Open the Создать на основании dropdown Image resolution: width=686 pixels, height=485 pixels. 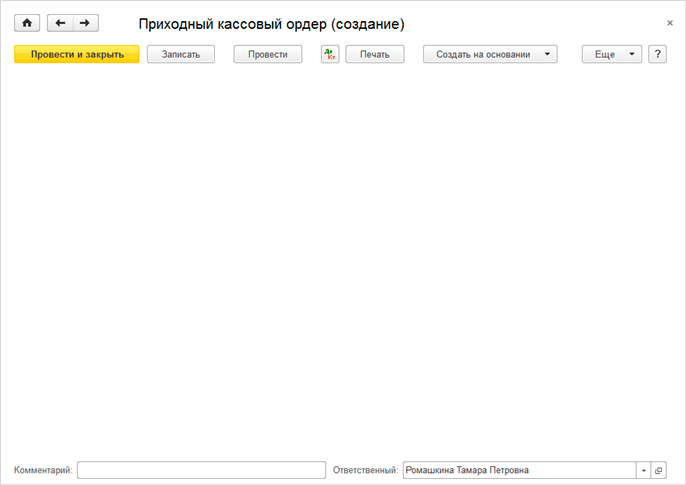pyautogui.click(x=490, y=55)
